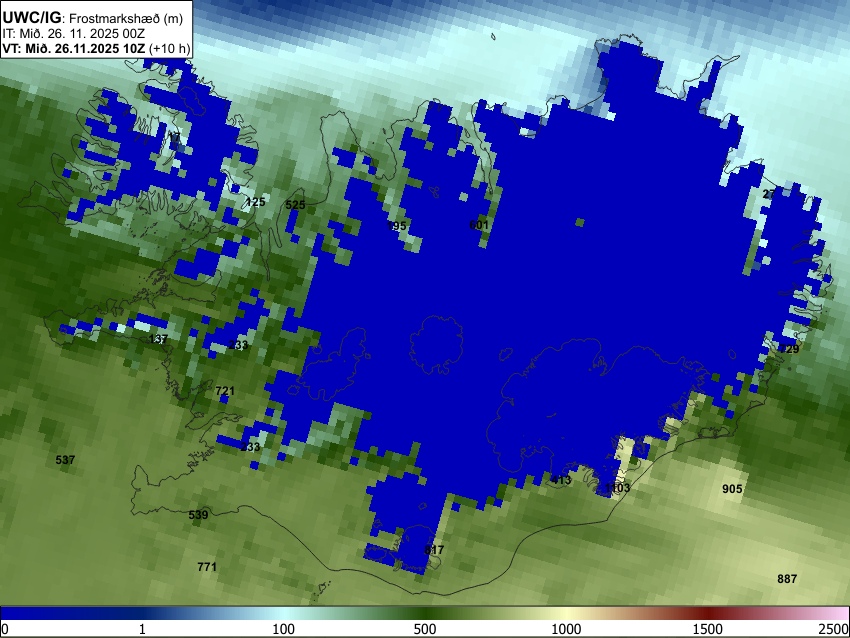
Task: Click the 905 value on the map
Action: click(x=732, y=489)
